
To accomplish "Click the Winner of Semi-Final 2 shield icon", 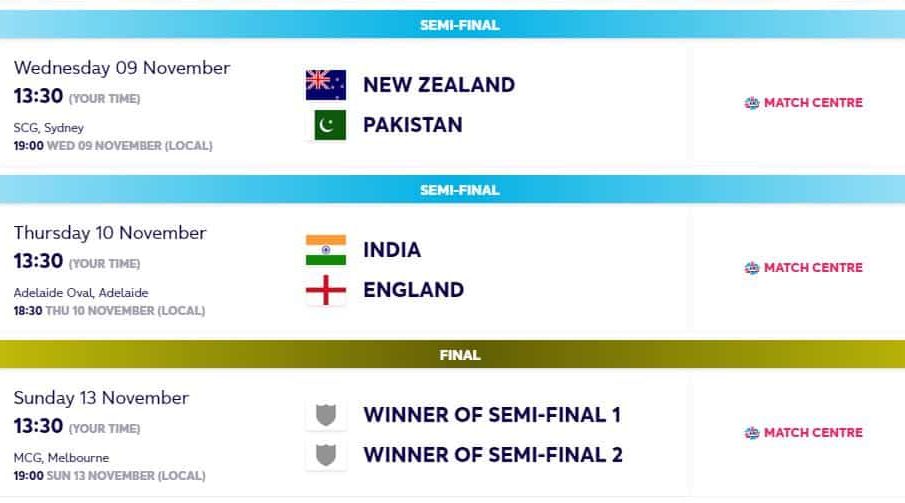I will click(326, 455).
